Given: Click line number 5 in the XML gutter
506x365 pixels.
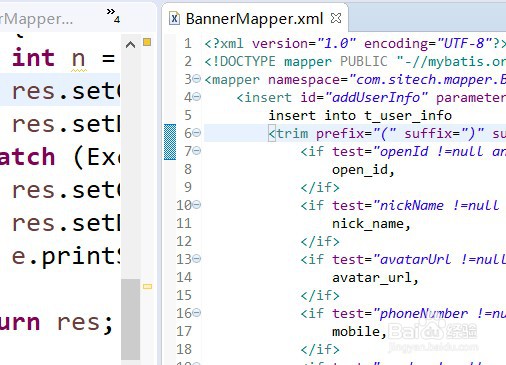Looking at the screenshot, I should tap(188, 115).
